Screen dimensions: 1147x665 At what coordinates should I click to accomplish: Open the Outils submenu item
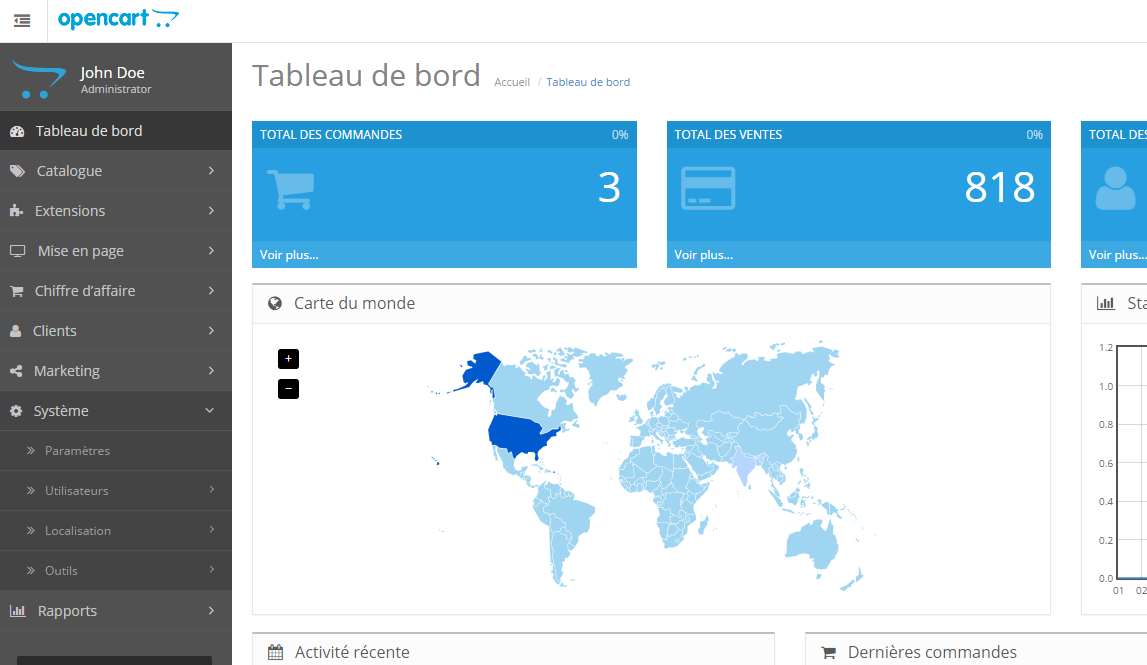click(x=116, y=571)
